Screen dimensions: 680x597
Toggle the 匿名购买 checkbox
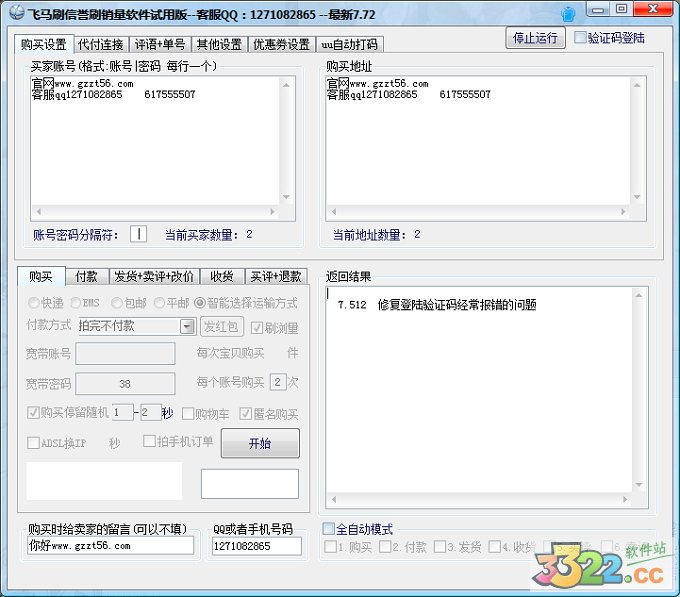245,414
